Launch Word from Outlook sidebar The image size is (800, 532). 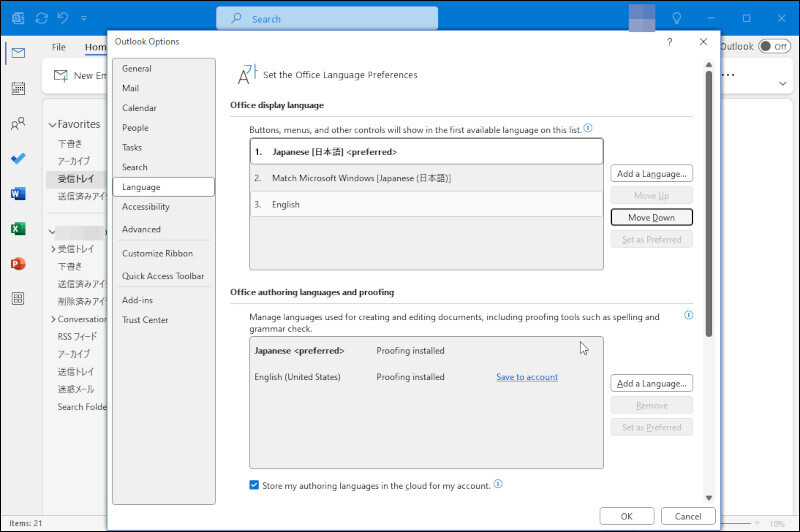point(18,194)
